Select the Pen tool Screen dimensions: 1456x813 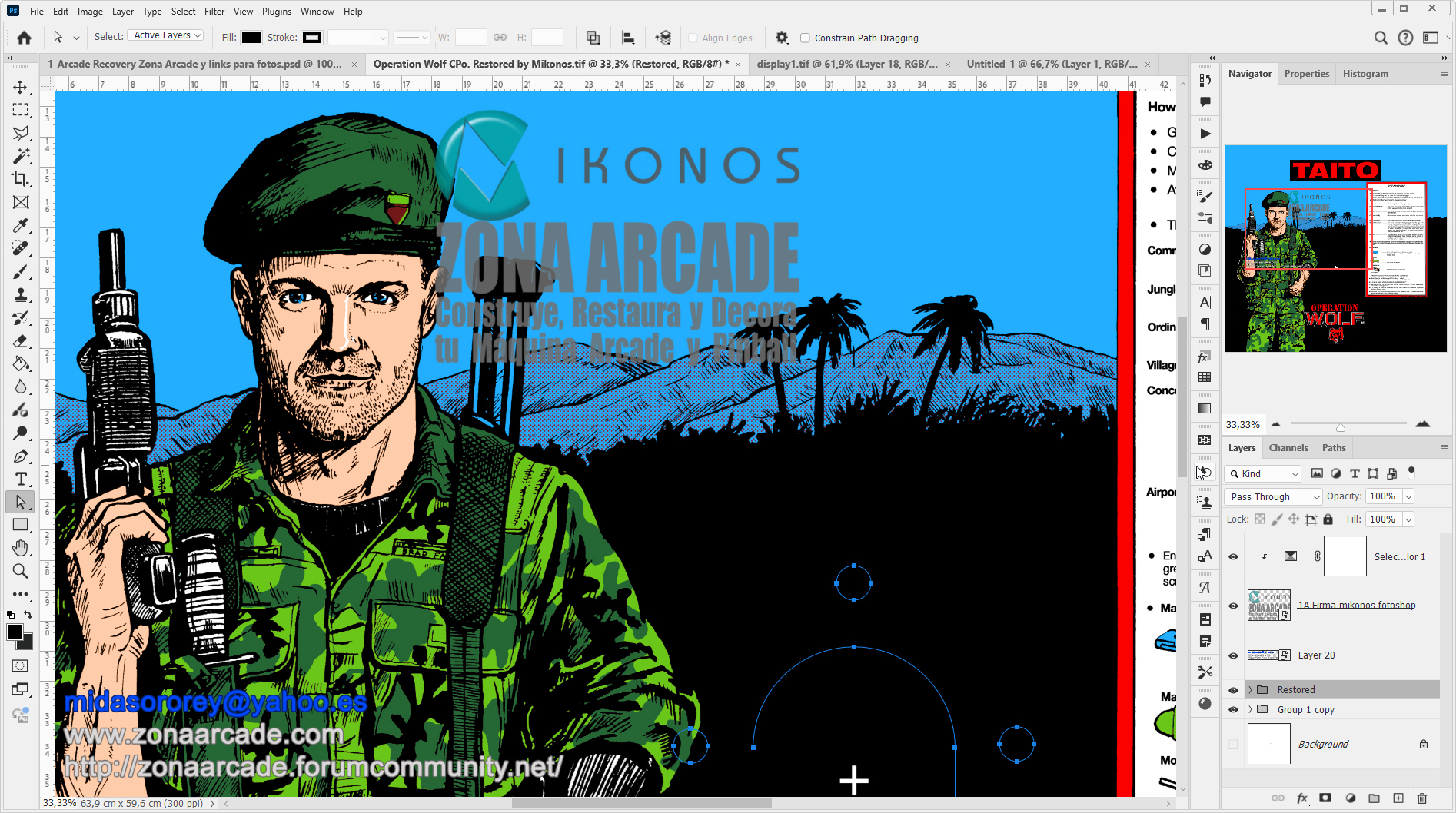click(x=21, y=456)
